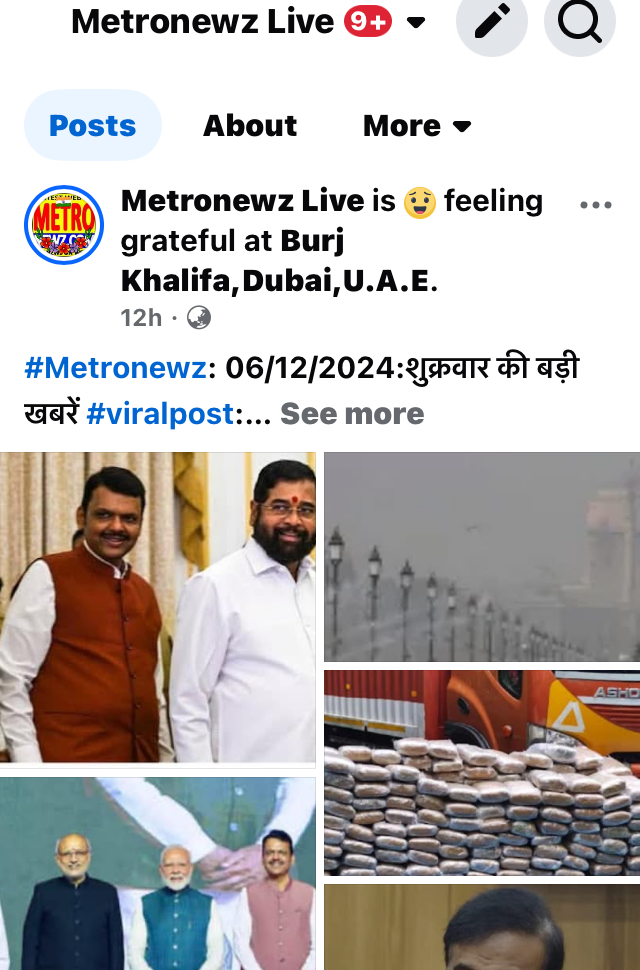The width and height of the screenshot is (640, 970).
Task: Open the three-dot post options menu
Action: [595, 205]
